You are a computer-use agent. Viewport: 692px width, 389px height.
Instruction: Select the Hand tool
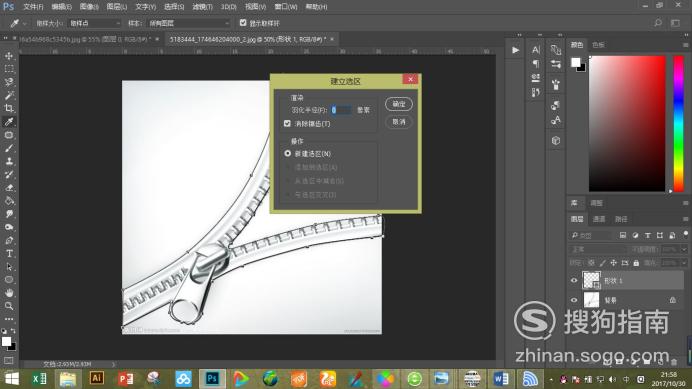(9, 293)
